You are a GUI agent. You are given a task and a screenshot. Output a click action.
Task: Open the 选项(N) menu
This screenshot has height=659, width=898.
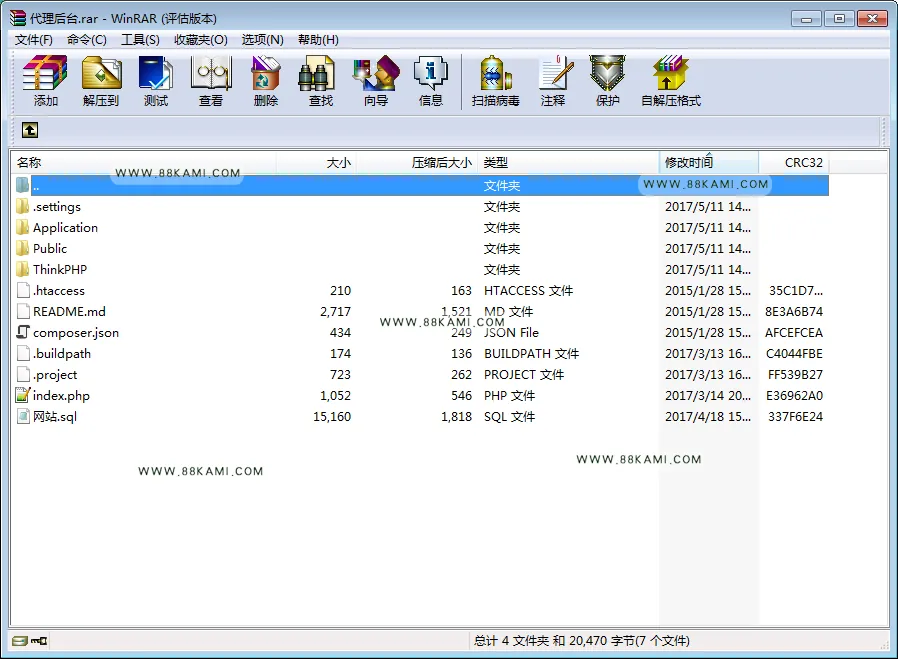click(x=262, y=40)
